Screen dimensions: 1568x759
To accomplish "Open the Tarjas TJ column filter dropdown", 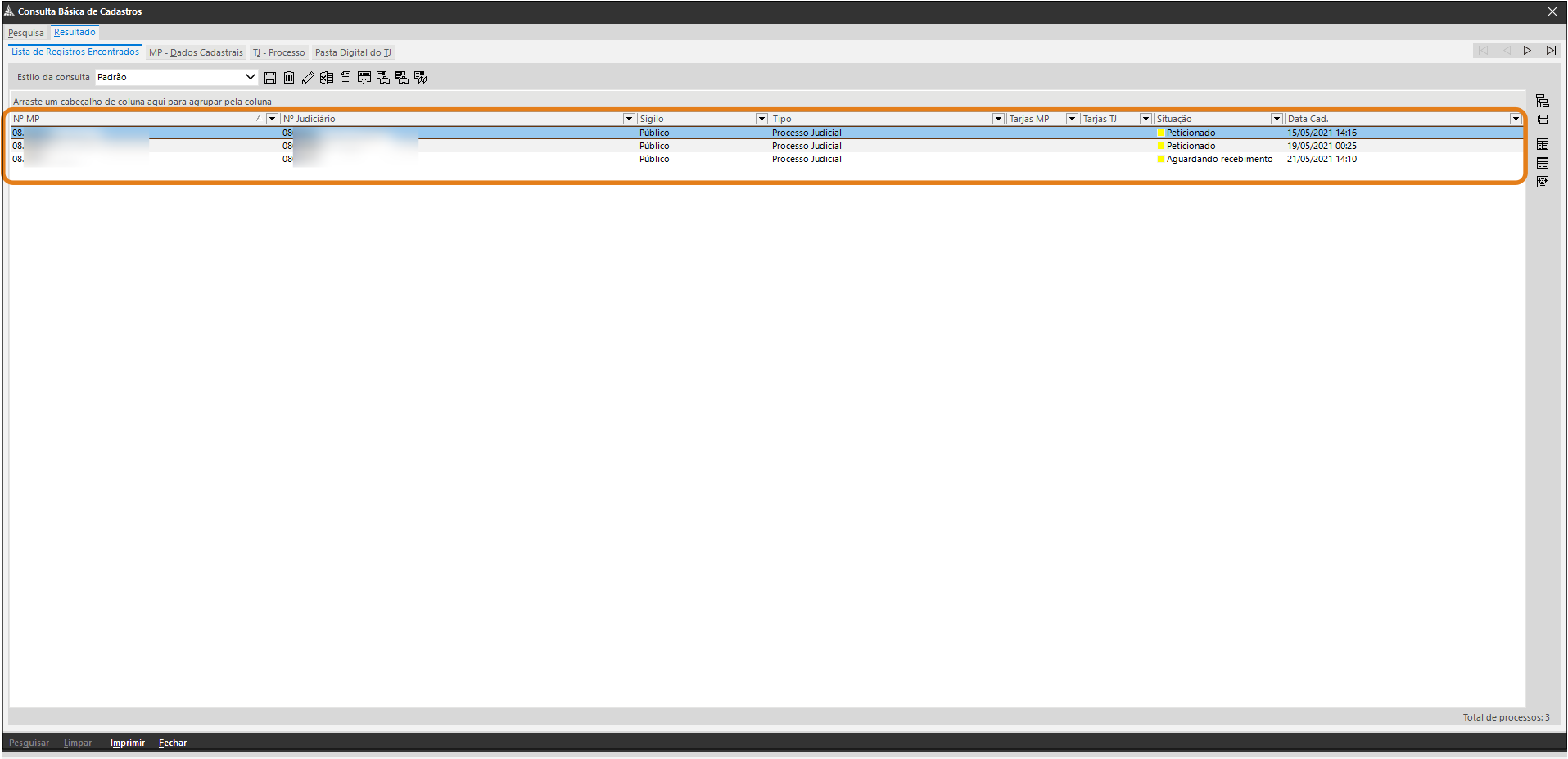I will click(x=1145, y=119).
